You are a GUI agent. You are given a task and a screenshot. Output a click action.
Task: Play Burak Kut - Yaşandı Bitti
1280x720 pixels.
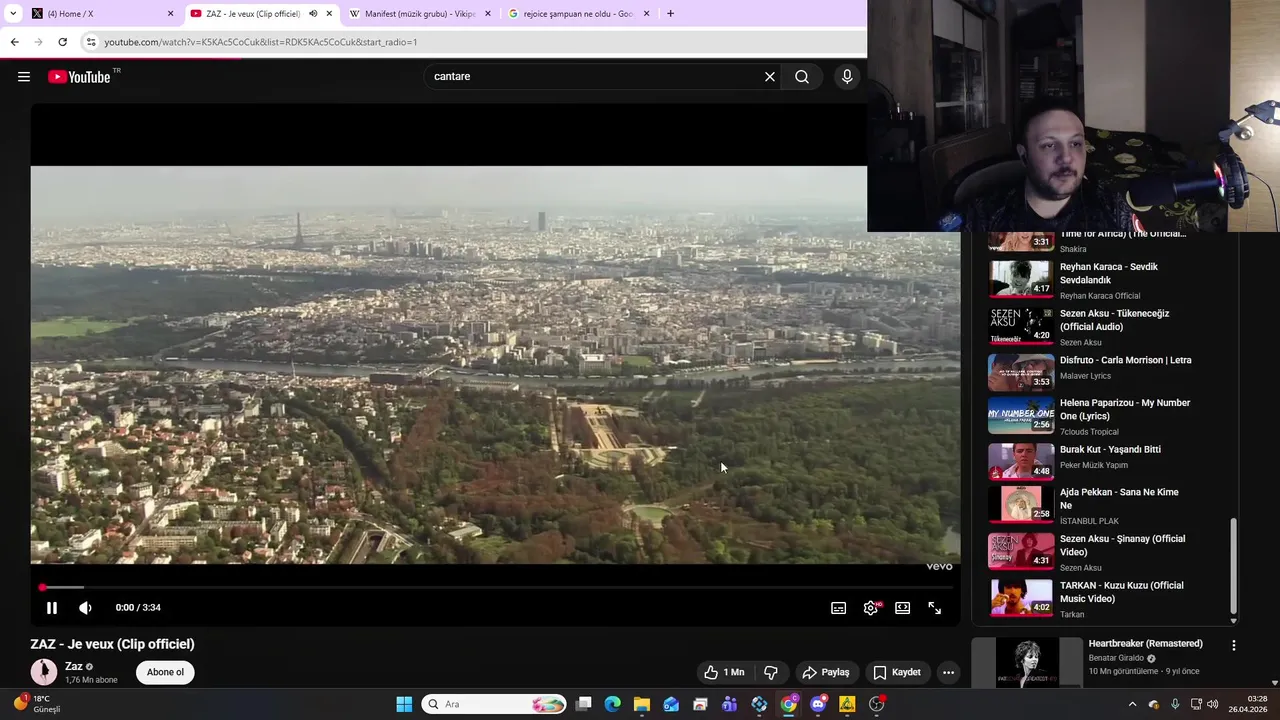point(1021,462)
